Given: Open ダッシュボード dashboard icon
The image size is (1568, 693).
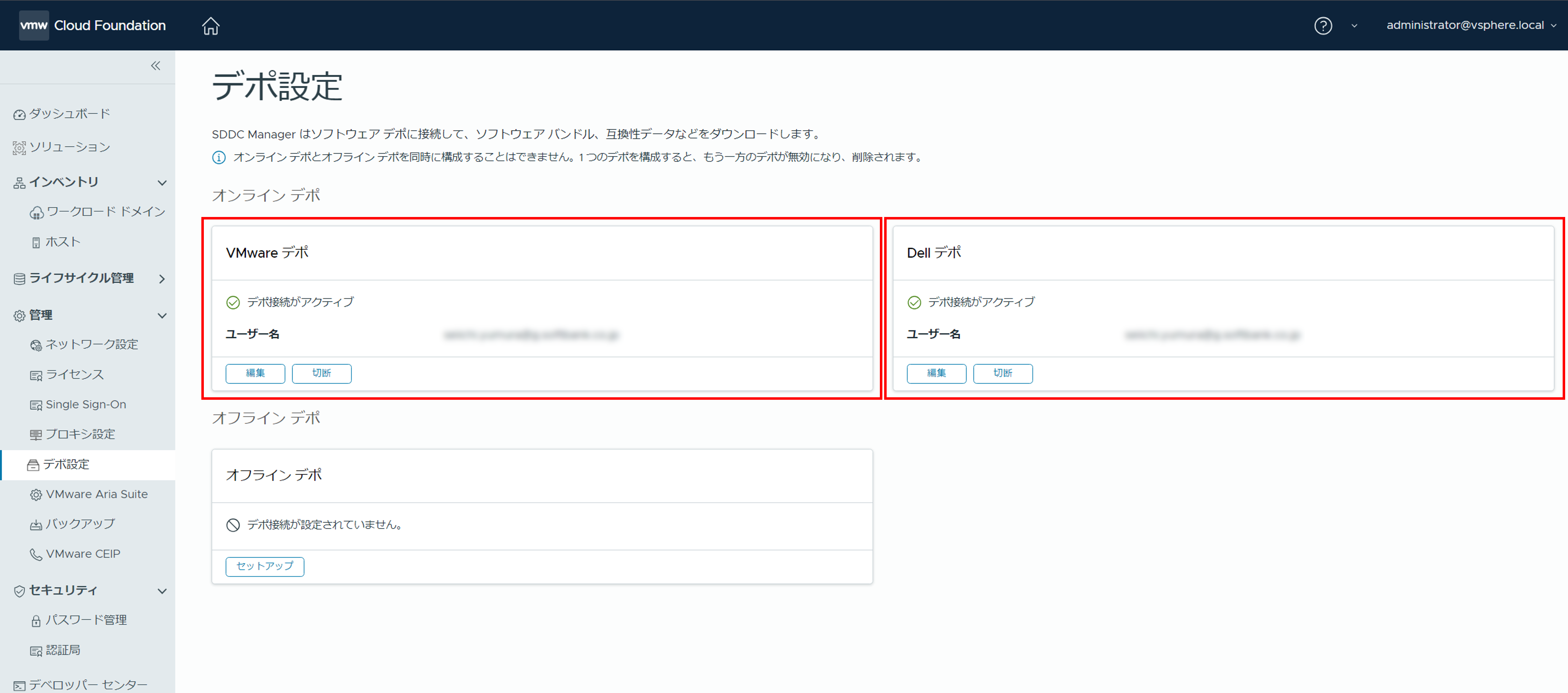Looking at the screenshot, I should (x=20, y=114).
